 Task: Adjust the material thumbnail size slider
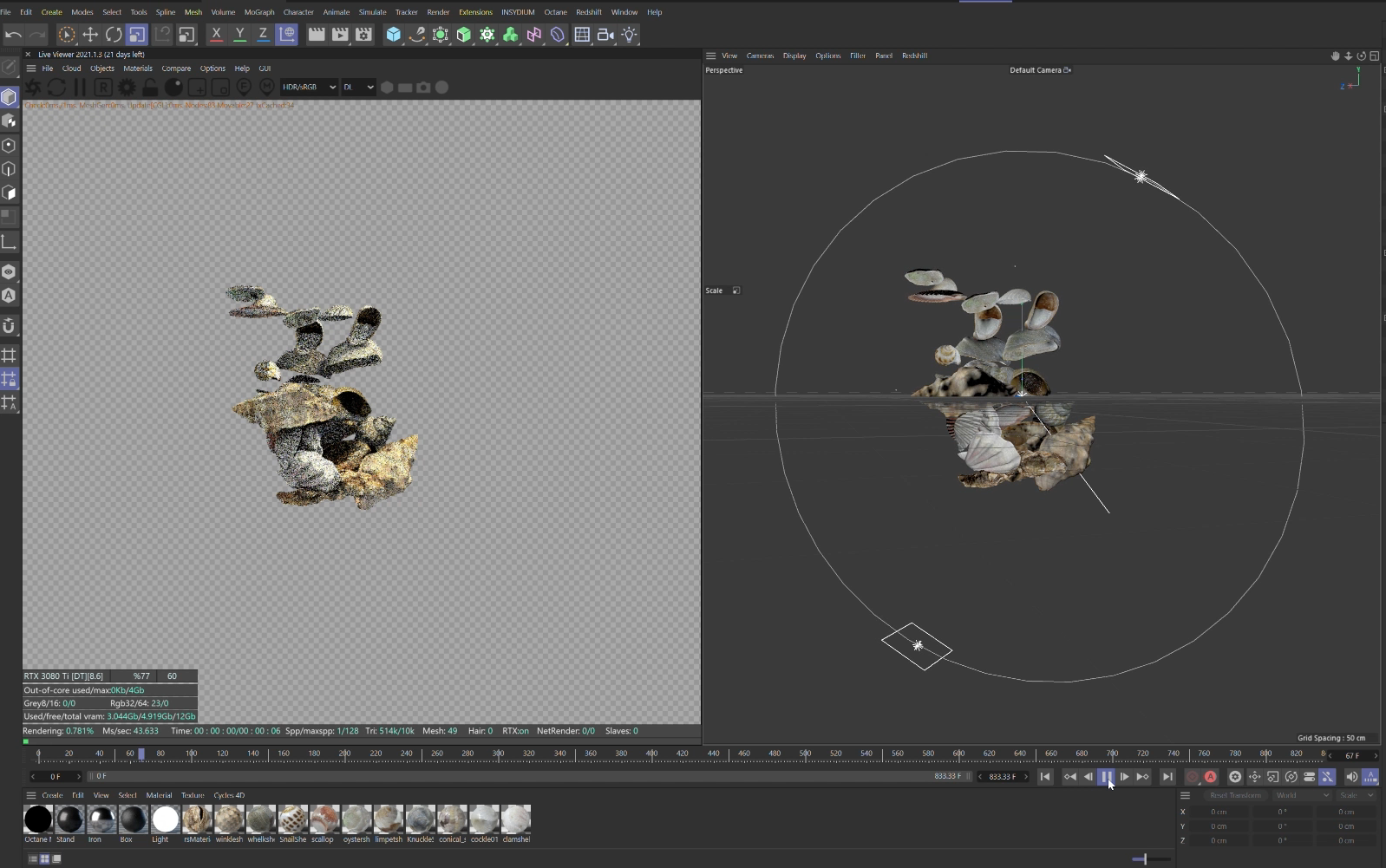tap(1145, 858)
